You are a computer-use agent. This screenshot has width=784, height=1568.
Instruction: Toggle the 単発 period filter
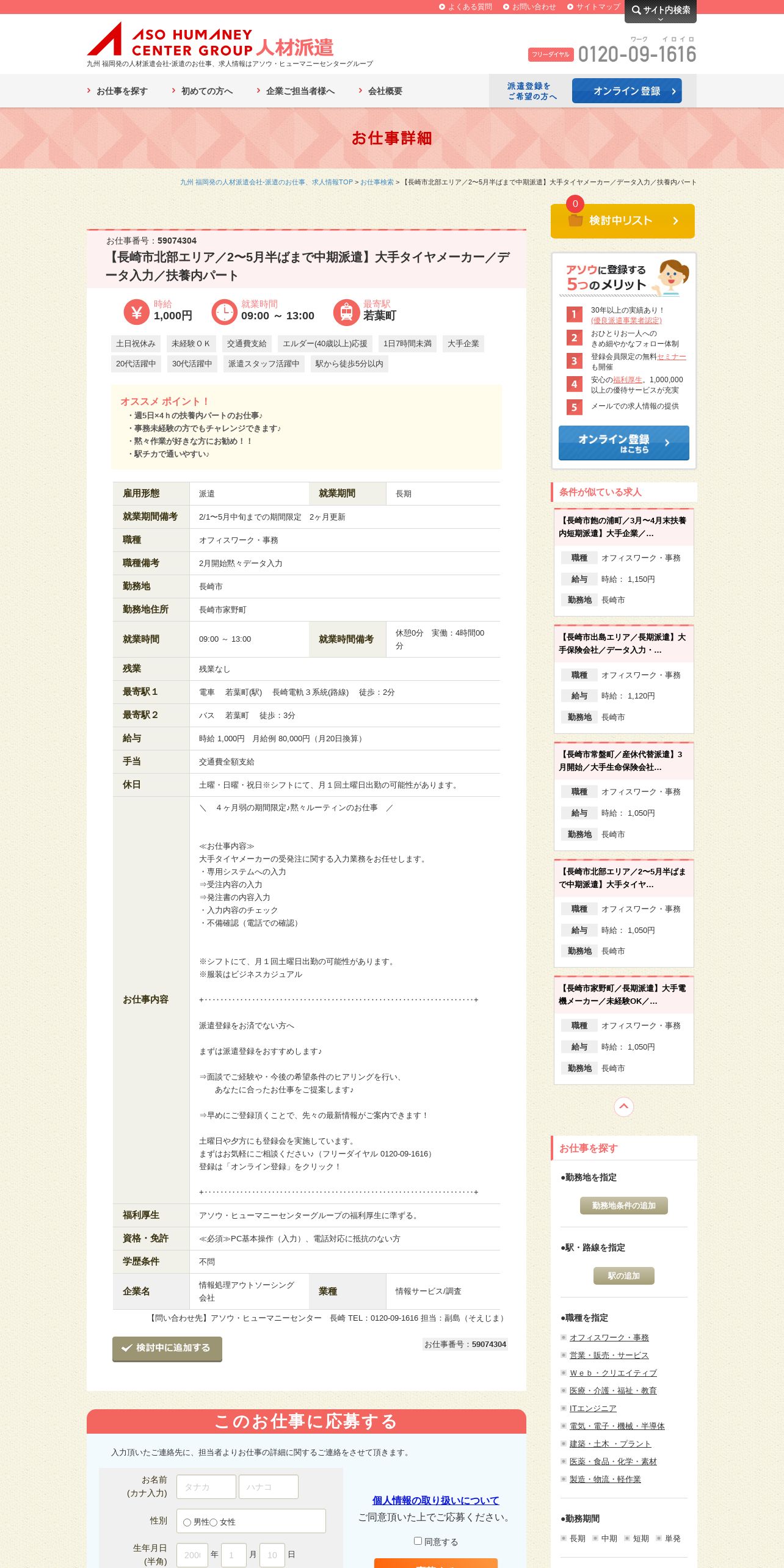click(x=669, y=1538)
